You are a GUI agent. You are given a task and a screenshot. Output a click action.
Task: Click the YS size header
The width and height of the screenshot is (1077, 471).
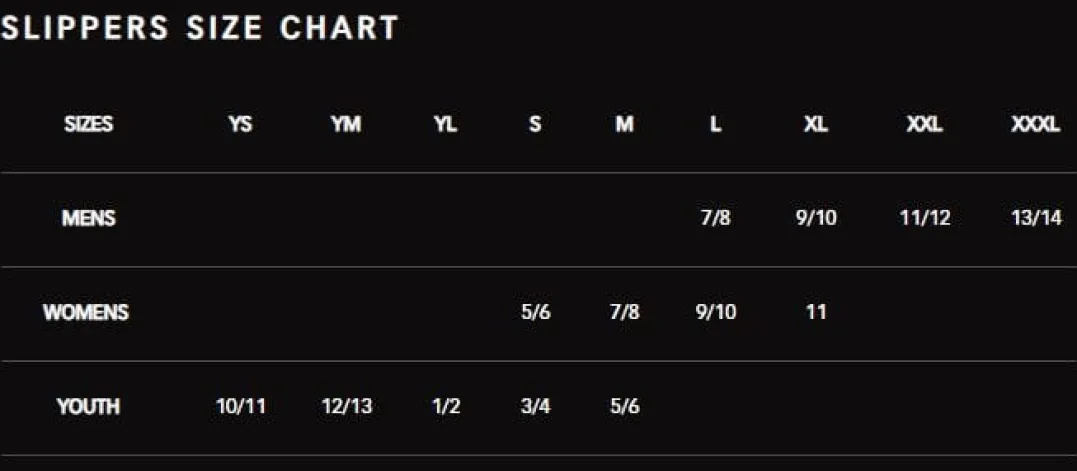240,124
